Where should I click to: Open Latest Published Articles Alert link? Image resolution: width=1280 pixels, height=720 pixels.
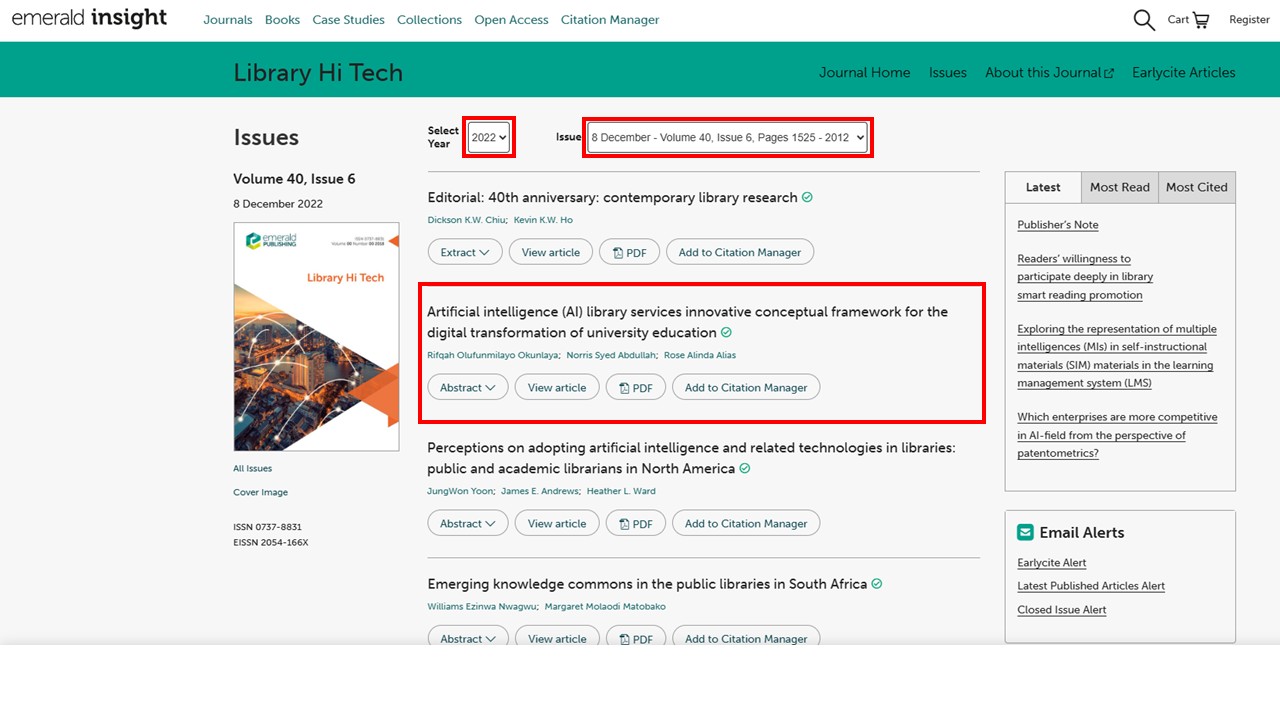pos(1091,586)
